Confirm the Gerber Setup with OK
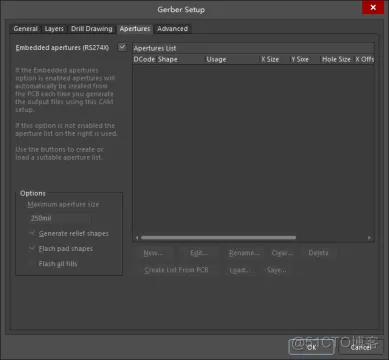 [311, 347]
